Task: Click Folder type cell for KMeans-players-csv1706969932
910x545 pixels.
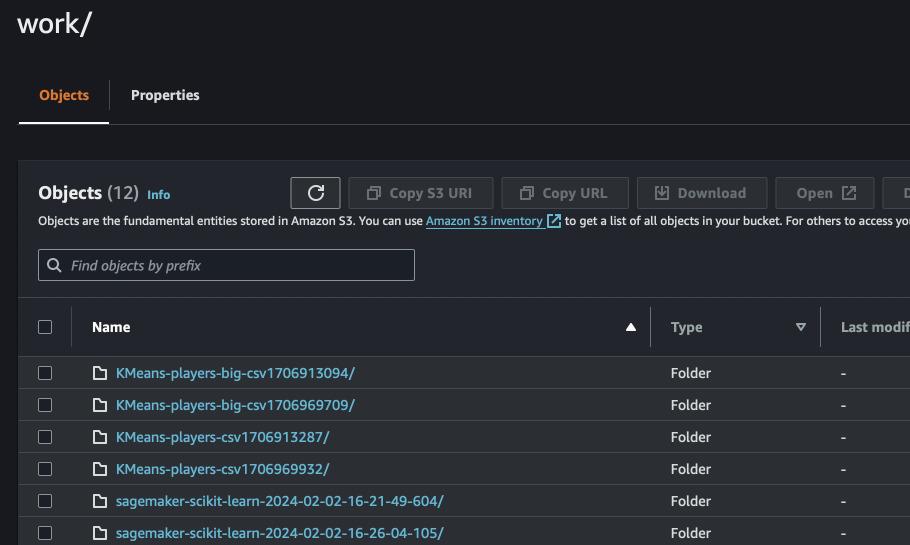Action: pyautogui.click(x=691, y=468)
